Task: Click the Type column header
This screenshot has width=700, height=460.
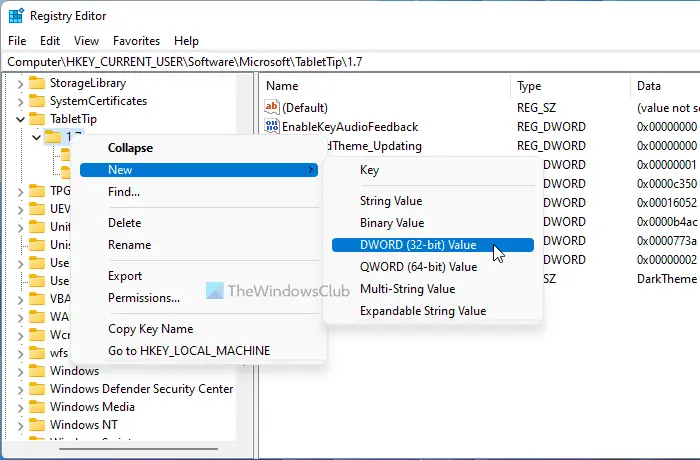Action: pyautogui.click(x=571, y=86)
